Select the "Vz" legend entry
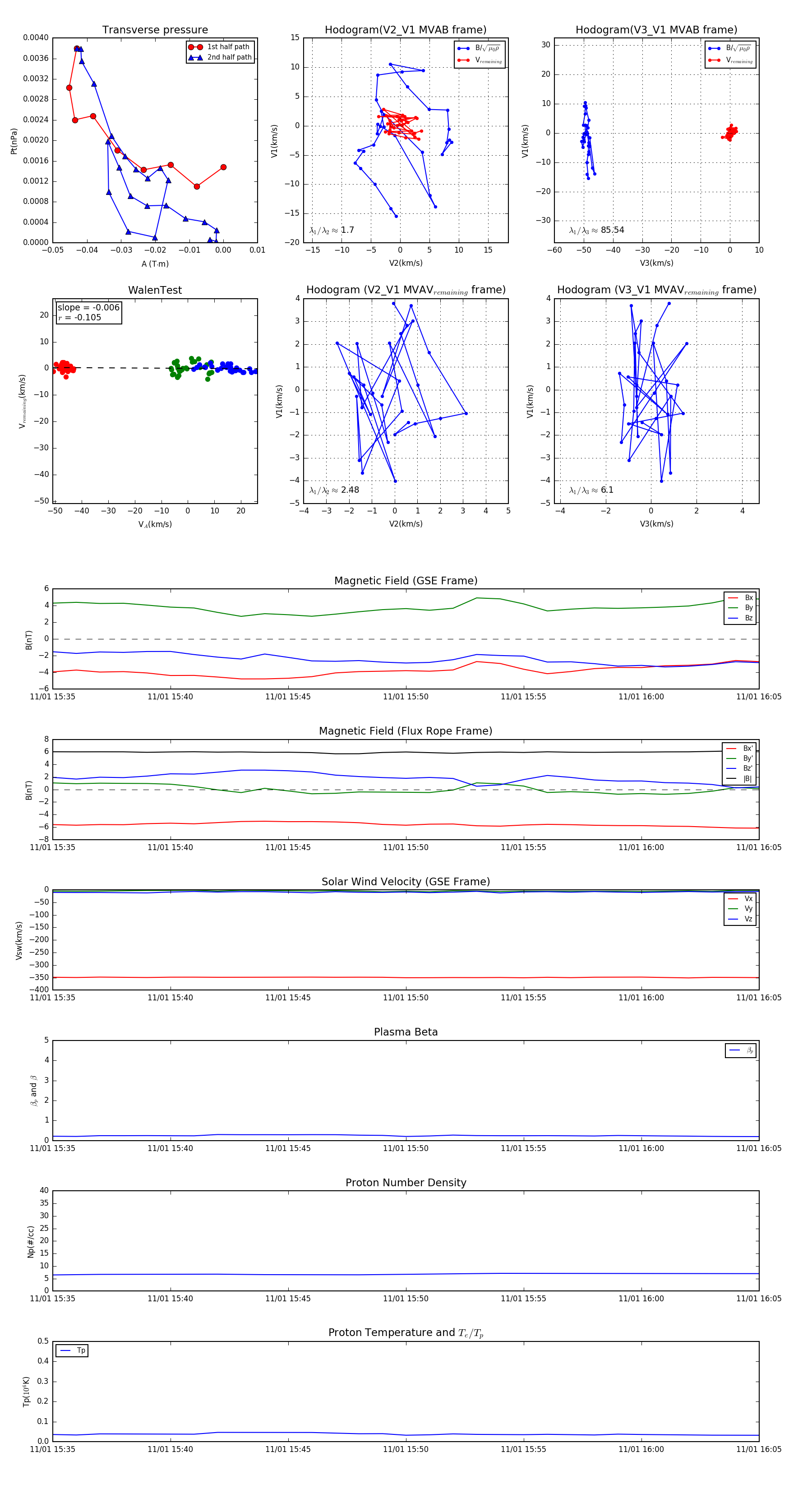812x1489 pixels. click(740, 919)
